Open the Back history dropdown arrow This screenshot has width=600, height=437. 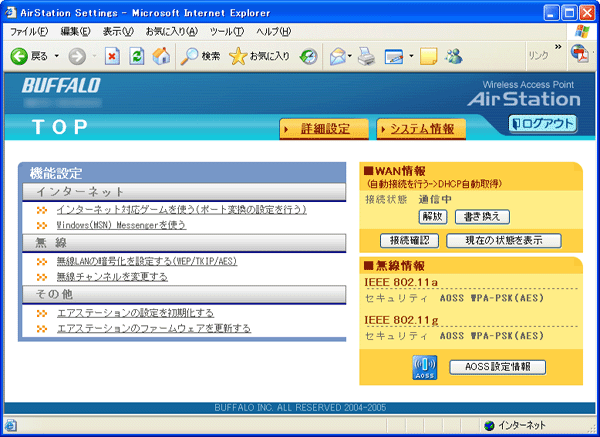point(57,56)
